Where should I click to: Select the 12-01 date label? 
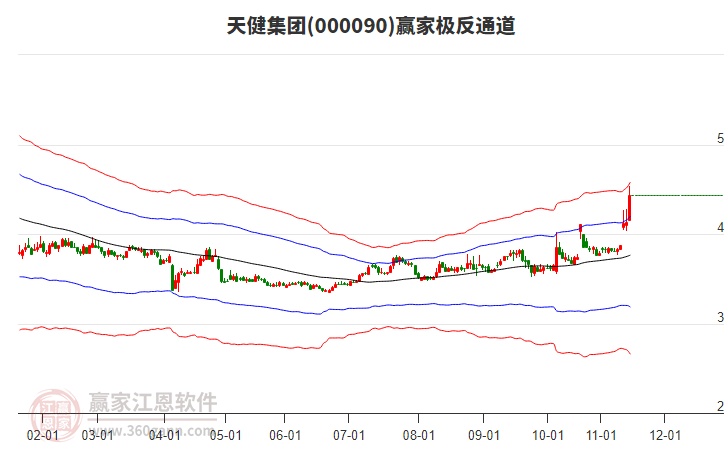click(665, 435)
